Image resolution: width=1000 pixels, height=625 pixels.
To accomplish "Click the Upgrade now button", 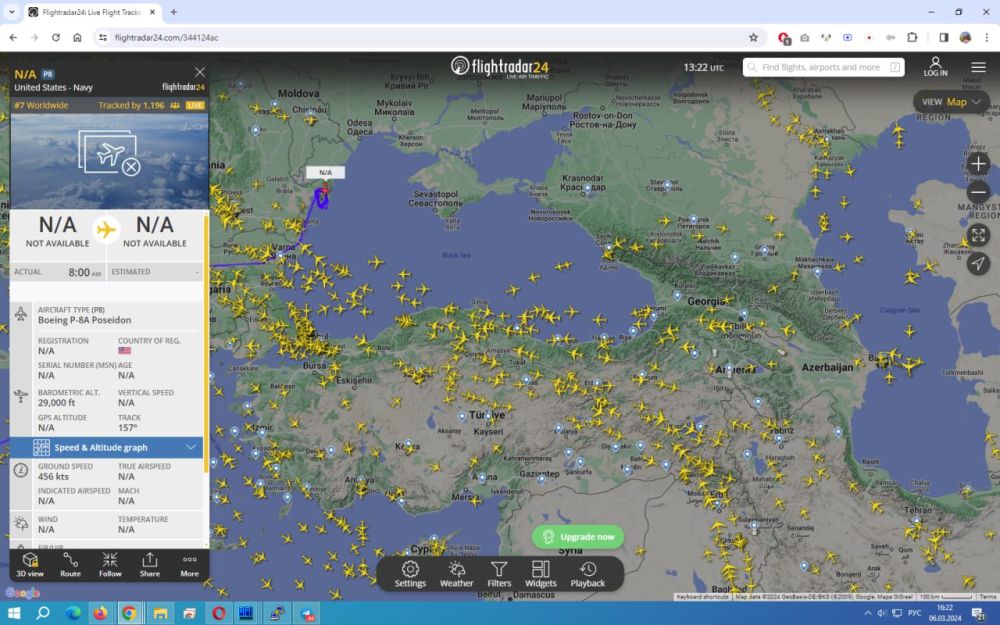I will pyautogui.click(x=578, y=536).
